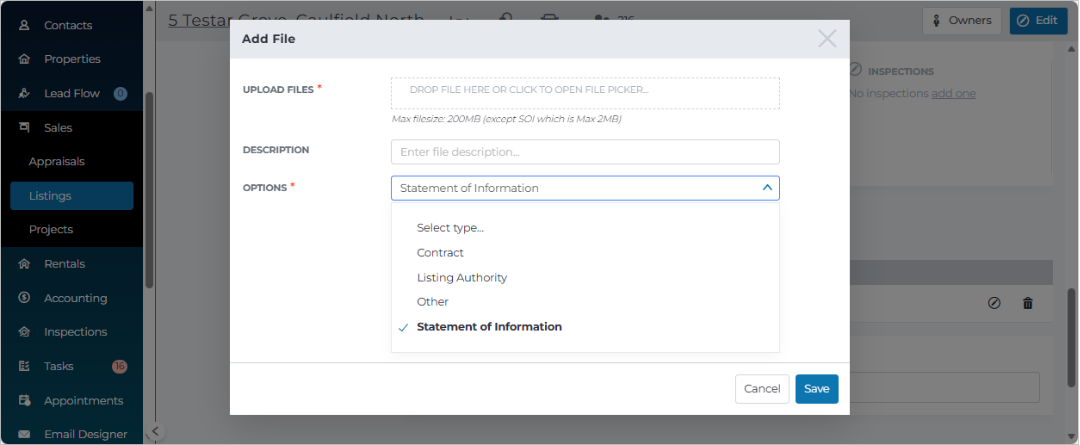Click the Properties house icon
This screenshot has width=1080, height=445.
click(24, 59)
